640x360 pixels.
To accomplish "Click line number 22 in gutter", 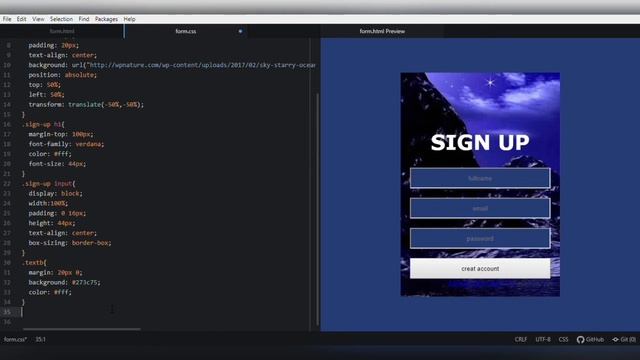I will (x=7, y=184).
